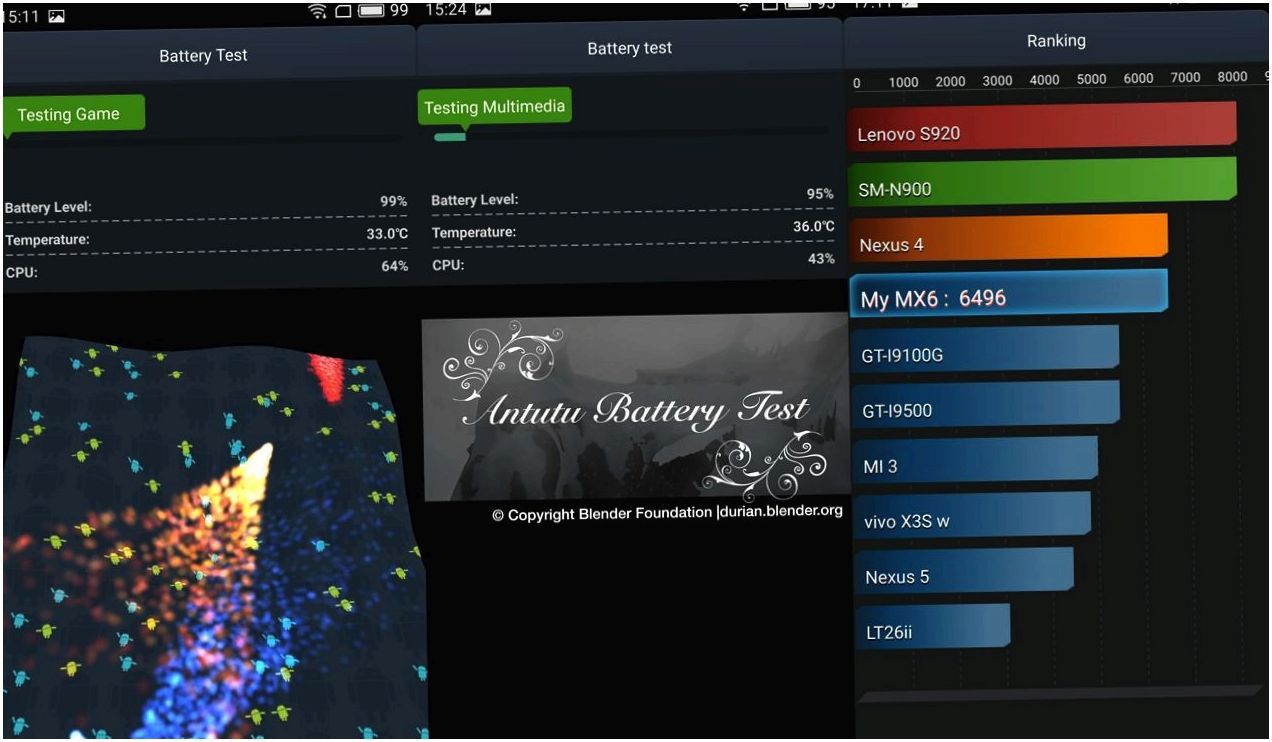Select the My MX6 : 6496 bar
Screen dimensions: 1272x742
(x=1008, y=294)
